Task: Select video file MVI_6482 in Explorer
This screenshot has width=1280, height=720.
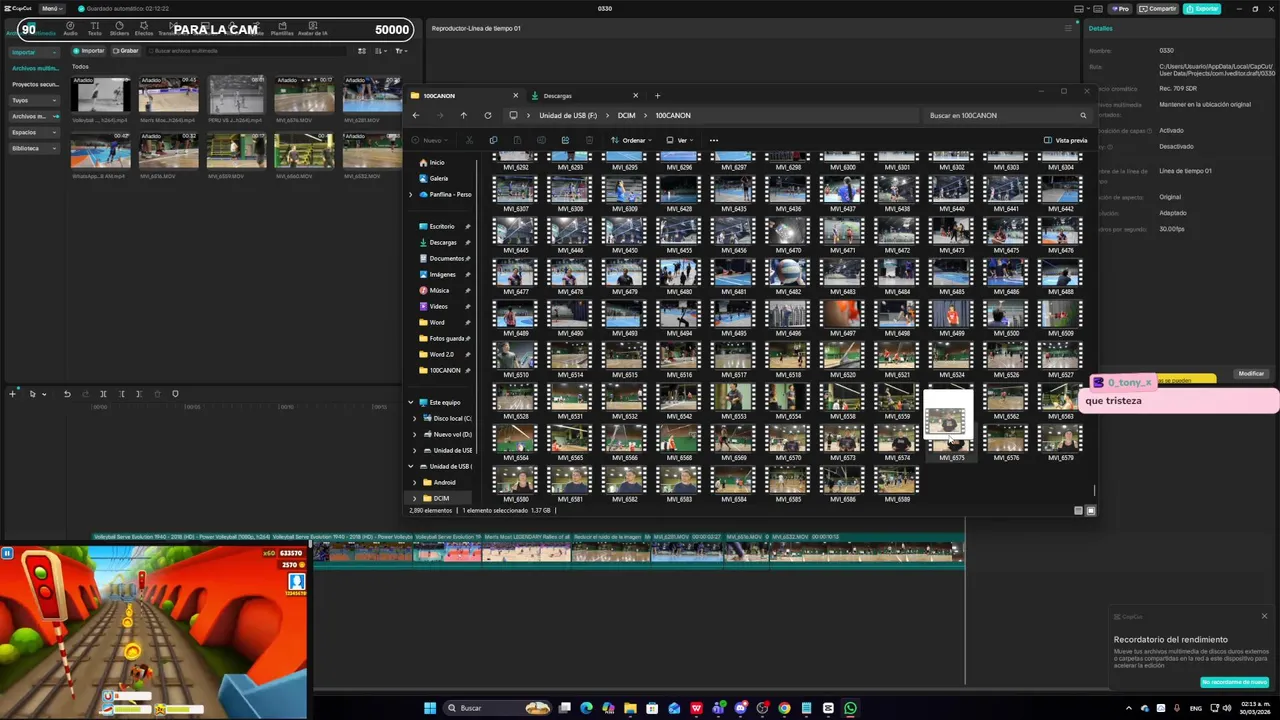Action: click(788, 277)
